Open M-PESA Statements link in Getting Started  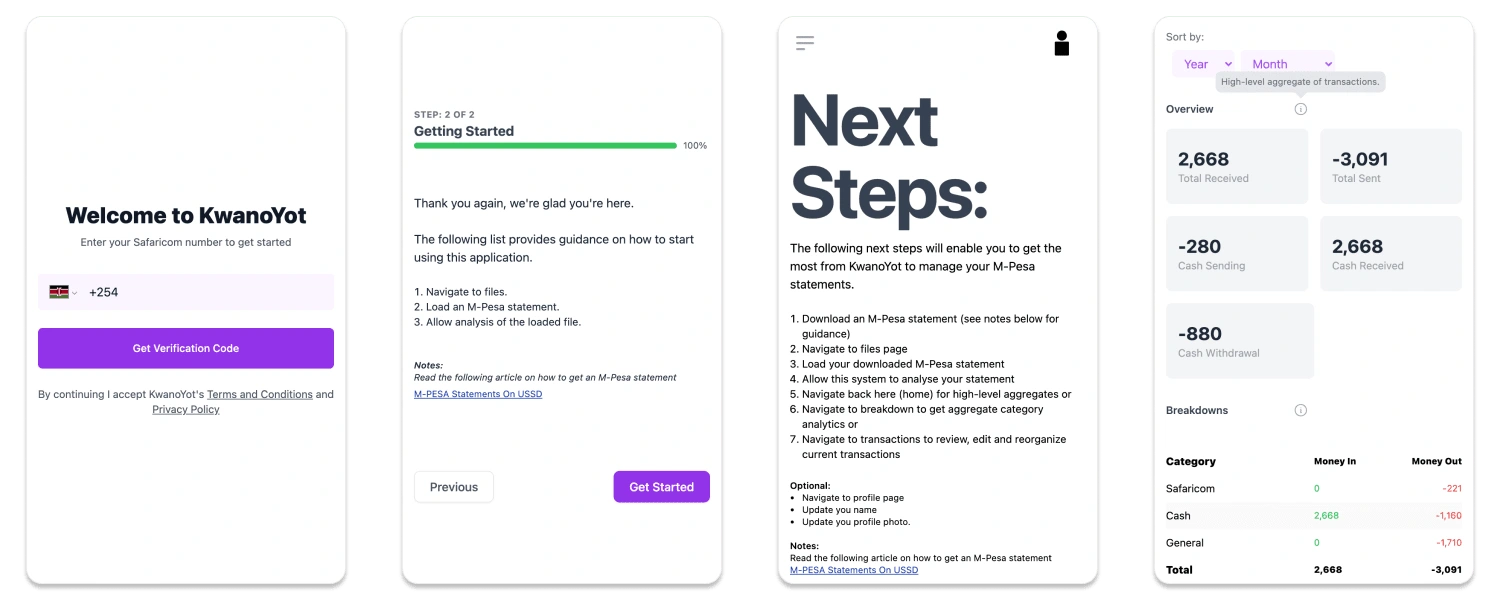coord(478,394)
